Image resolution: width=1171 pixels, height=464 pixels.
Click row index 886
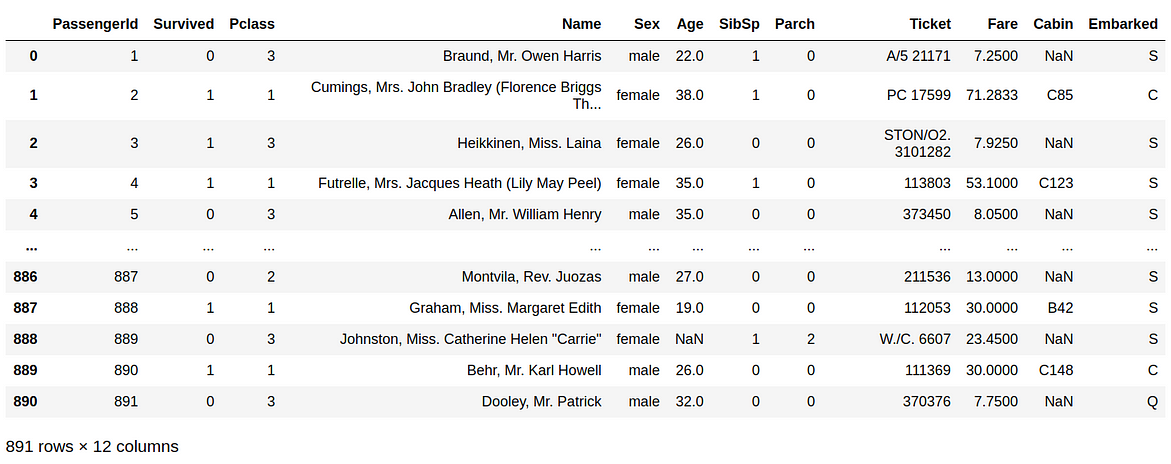(x=25, y=277)
